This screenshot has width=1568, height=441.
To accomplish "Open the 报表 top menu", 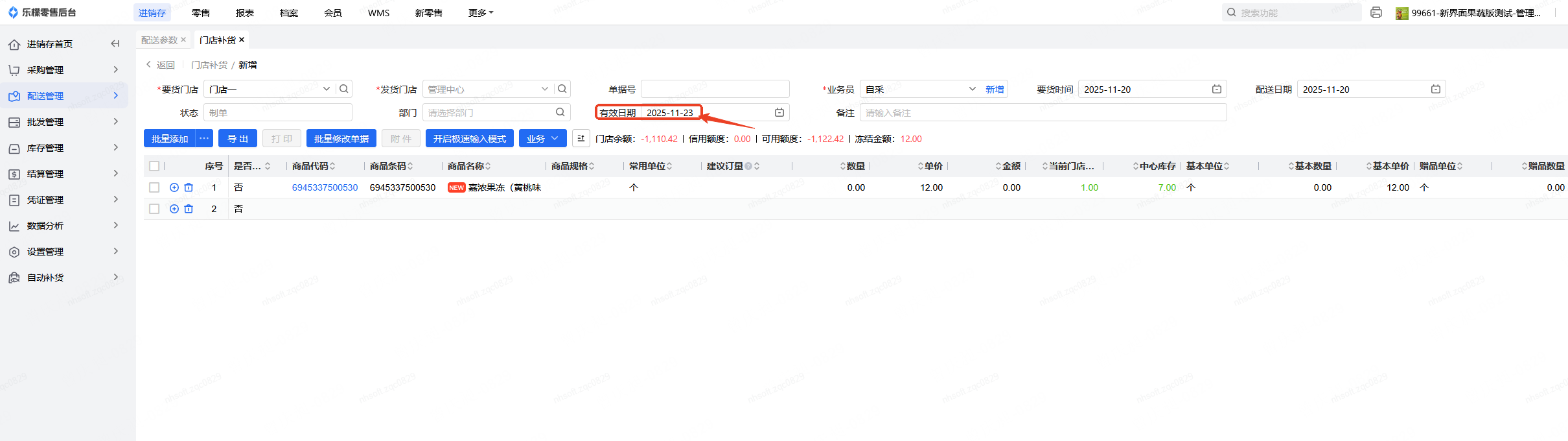I will (245, 12).
